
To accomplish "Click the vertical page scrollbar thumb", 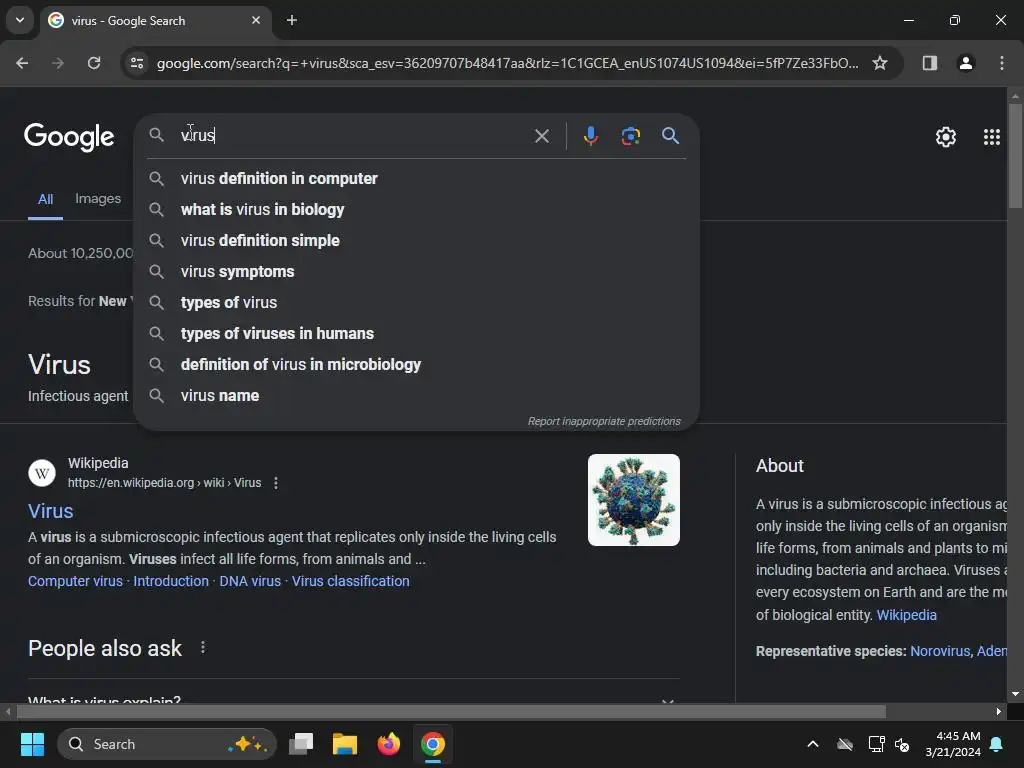I will (x=1015, y=155).
